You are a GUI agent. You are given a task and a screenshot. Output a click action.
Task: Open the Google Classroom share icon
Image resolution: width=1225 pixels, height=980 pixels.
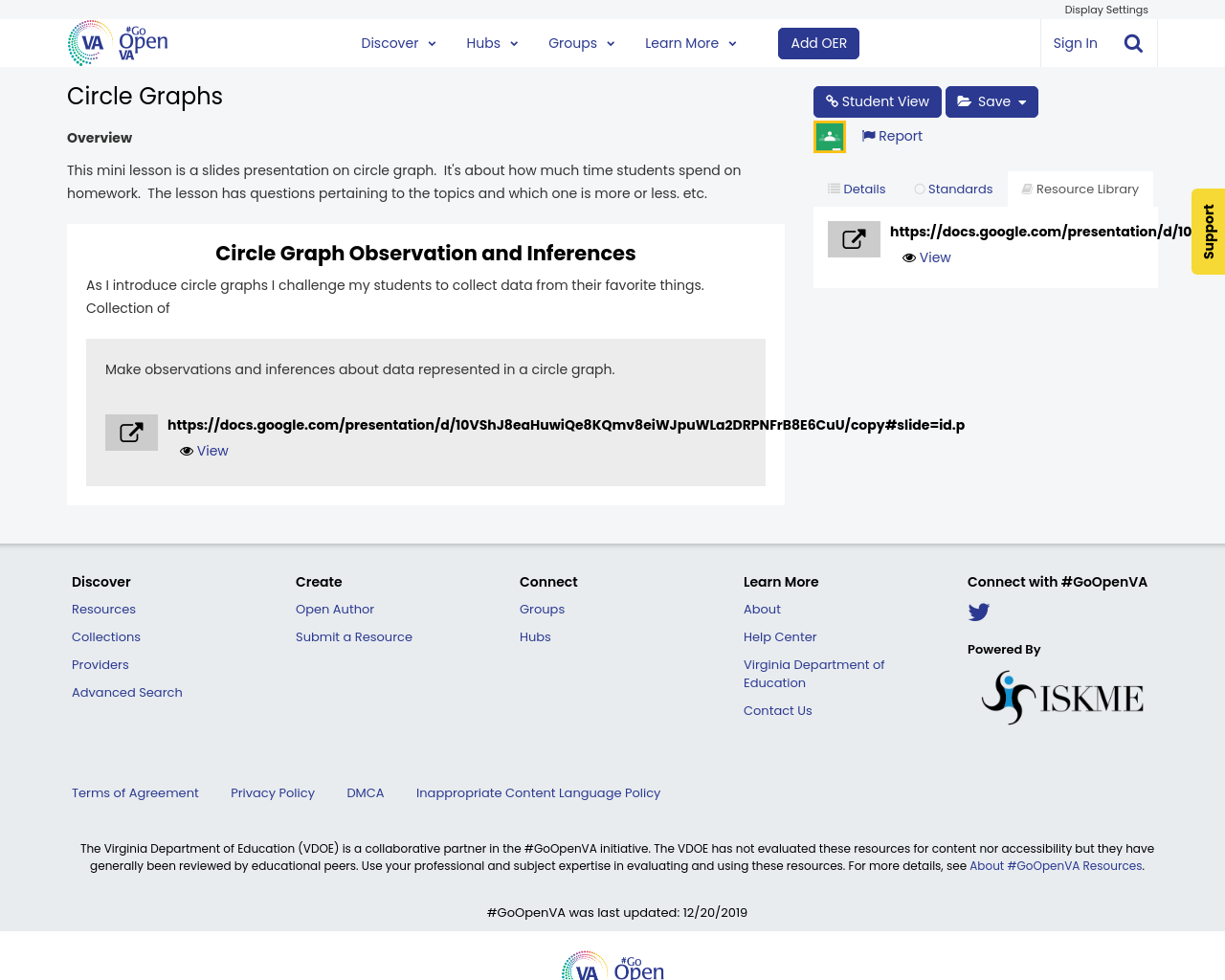[830, 137]
